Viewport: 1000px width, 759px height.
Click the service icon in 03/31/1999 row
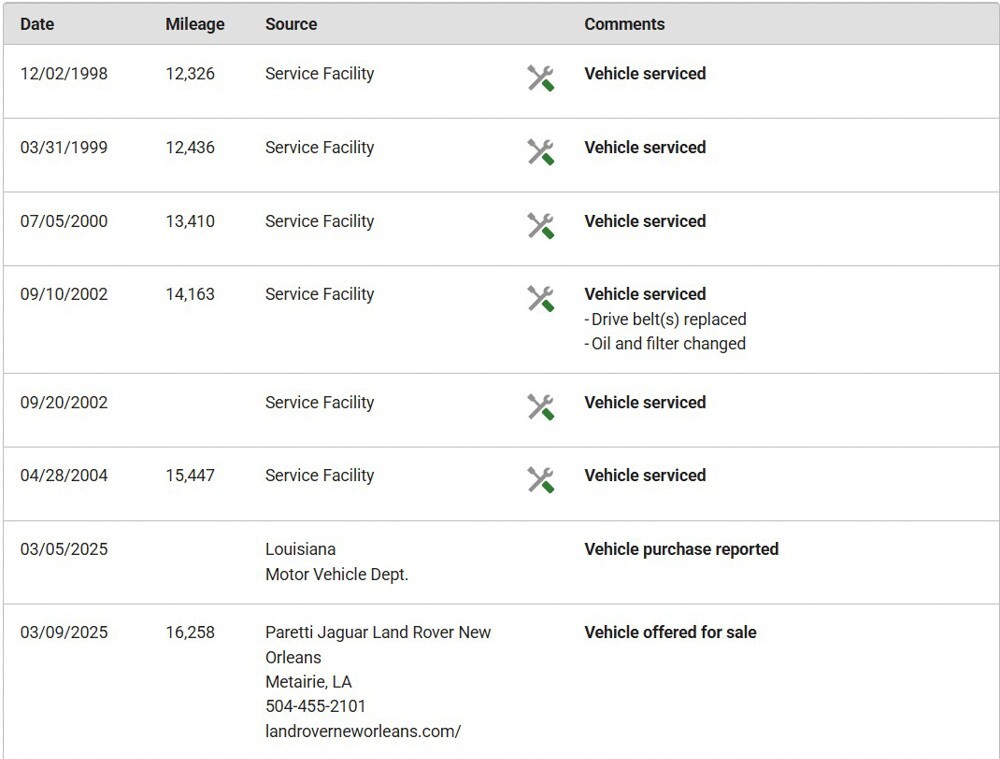point(540,152)
